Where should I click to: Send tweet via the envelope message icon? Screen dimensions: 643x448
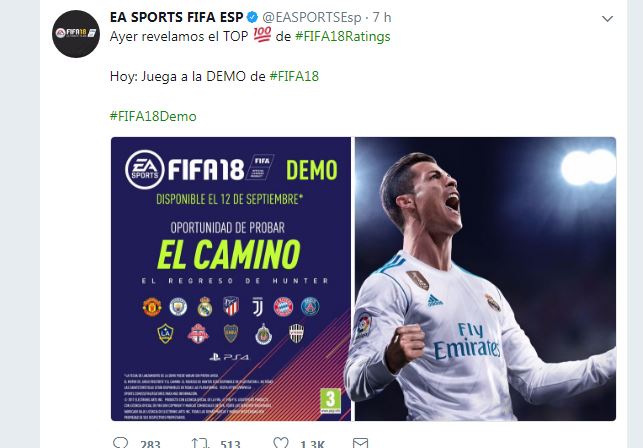[360, 443]
